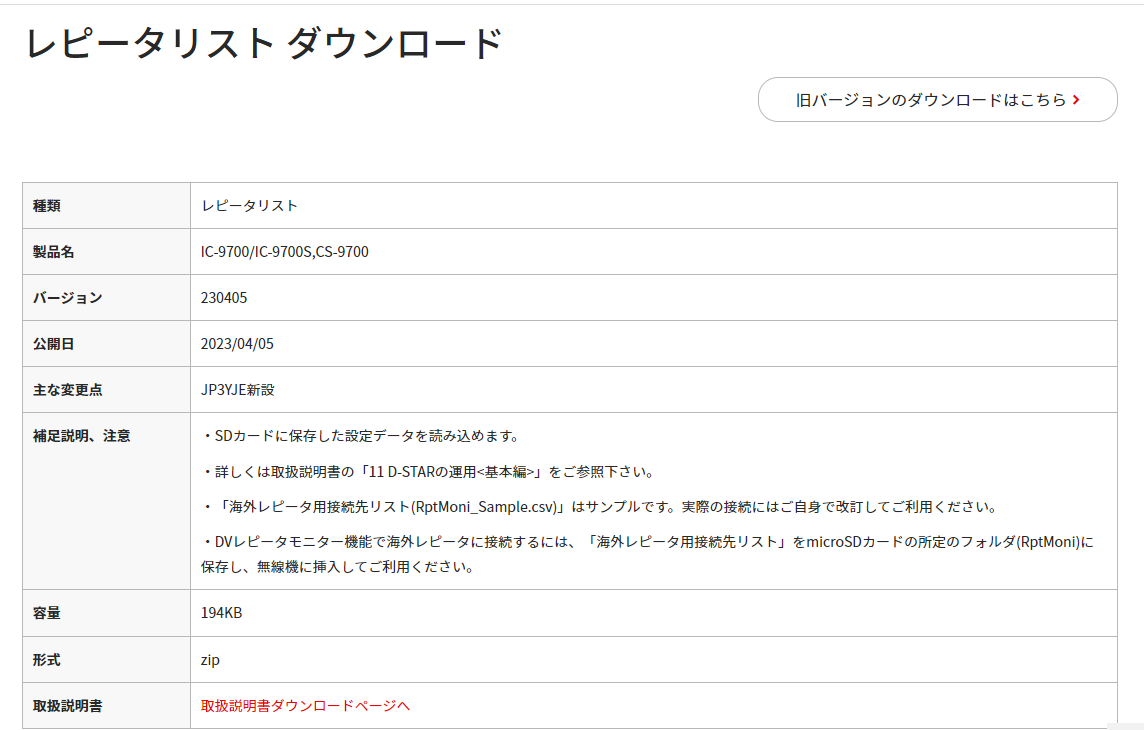Open 取扱説明書ダウンロードページへ link

click(305, 706)
